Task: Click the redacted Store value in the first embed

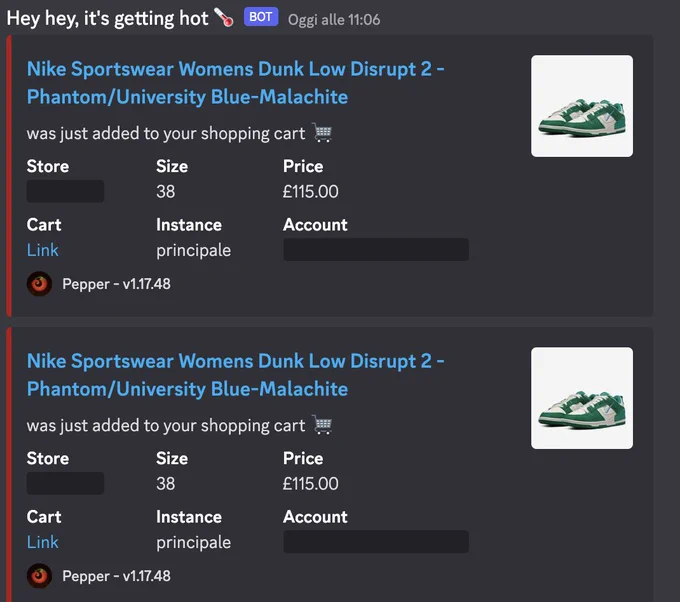Action: pos(65,191)
